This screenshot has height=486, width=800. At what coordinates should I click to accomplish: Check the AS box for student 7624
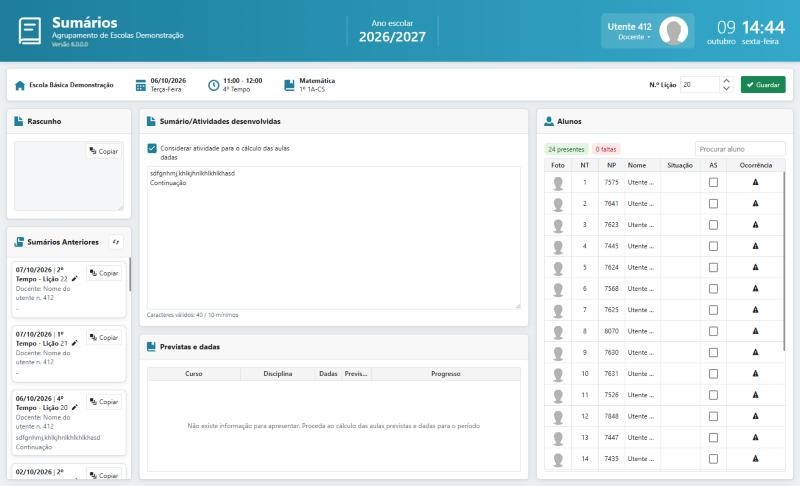tap(713, 267)
